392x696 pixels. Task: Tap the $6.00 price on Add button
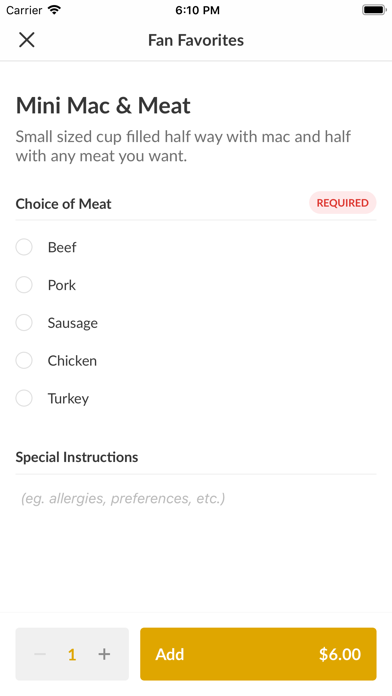click(x=340, y=654)
